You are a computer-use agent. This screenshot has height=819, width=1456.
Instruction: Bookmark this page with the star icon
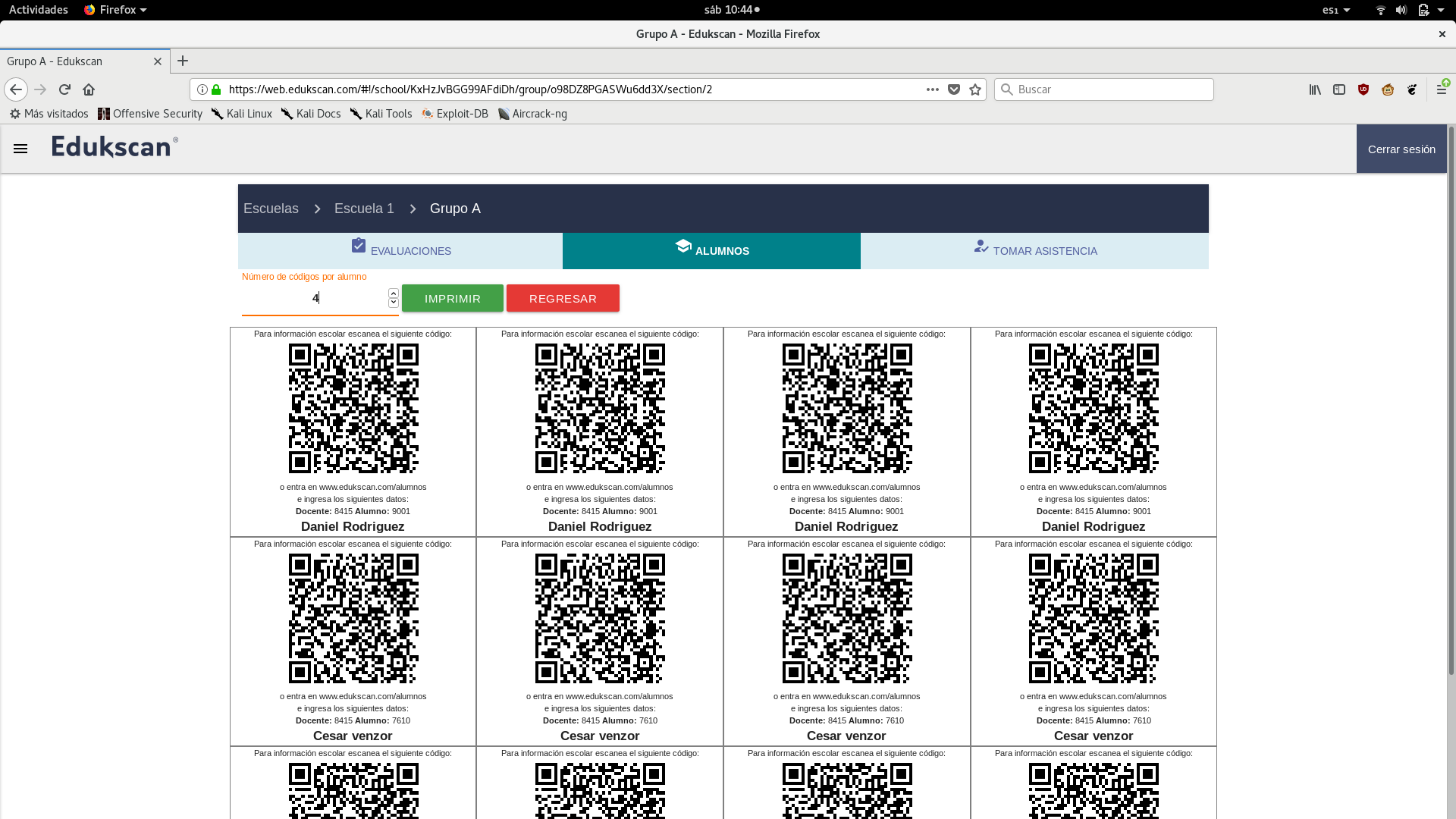click(x=975, y=89)
